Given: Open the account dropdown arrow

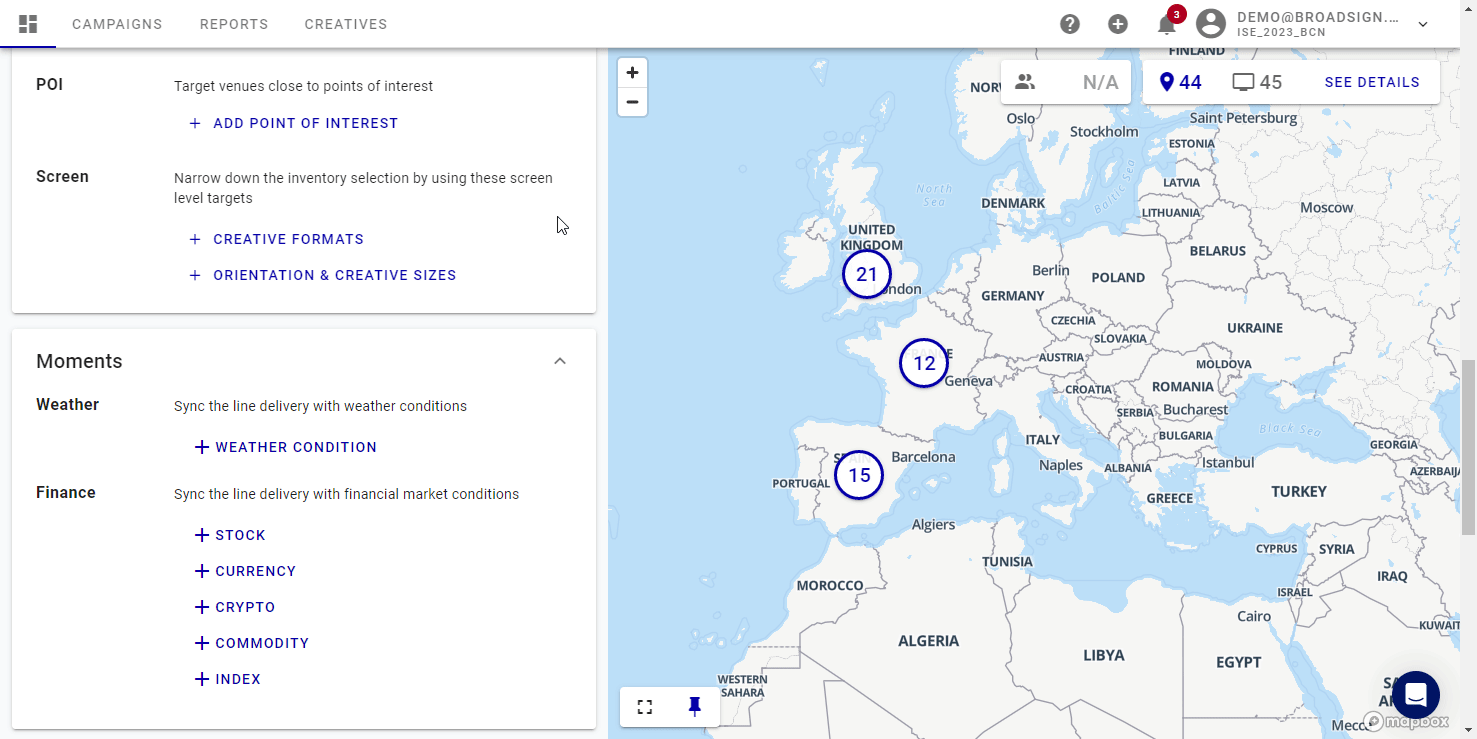Looking at the screenshot, I should coord(1423,25).
